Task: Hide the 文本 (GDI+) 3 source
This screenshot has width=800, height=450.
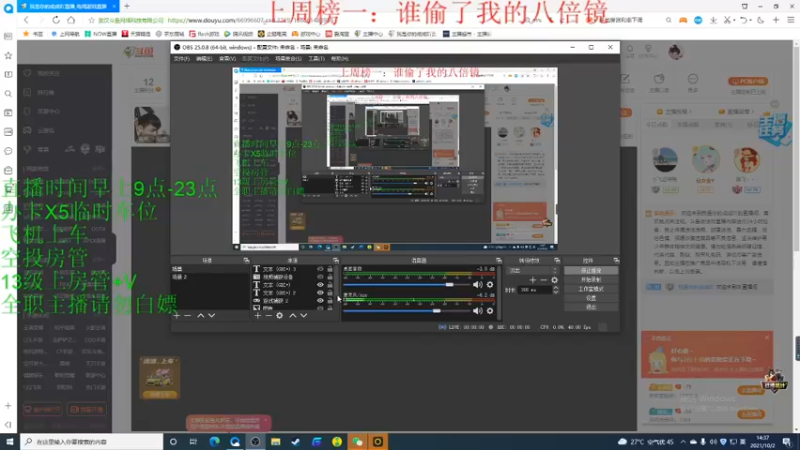Action: [320, 269]
